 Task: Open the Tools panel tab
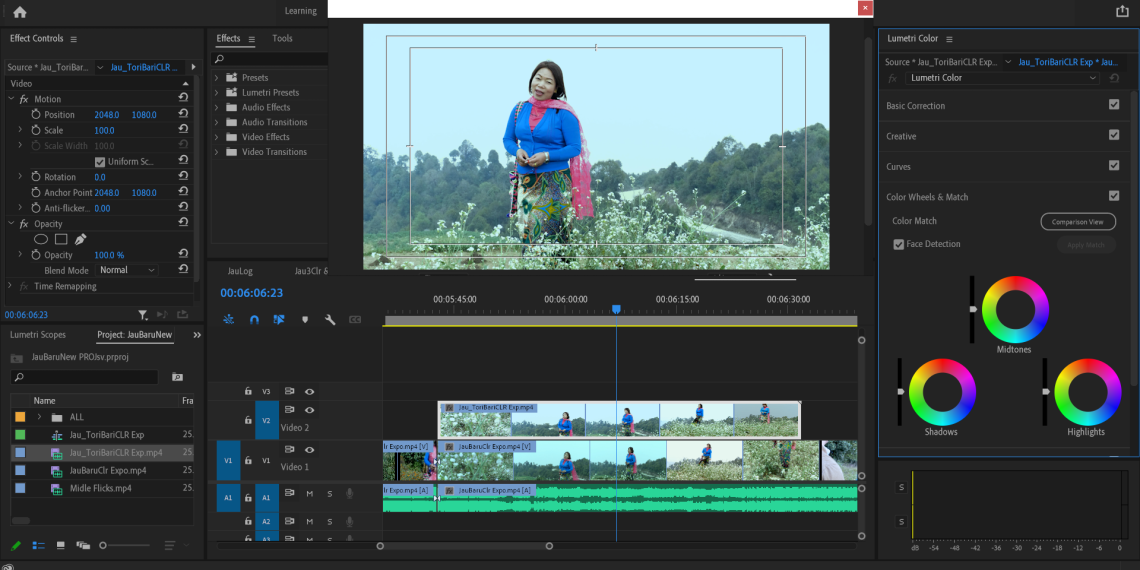point(282,38)
